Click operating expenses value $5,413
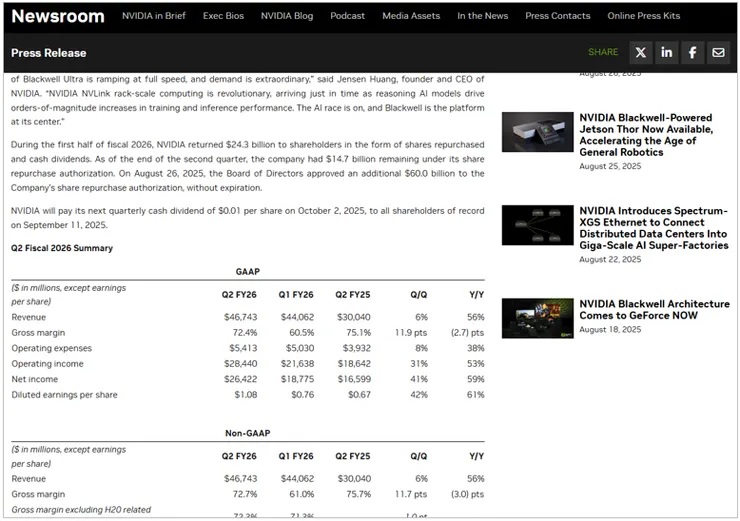The width and height of the screenshot is (740, 521). [244, 348]
